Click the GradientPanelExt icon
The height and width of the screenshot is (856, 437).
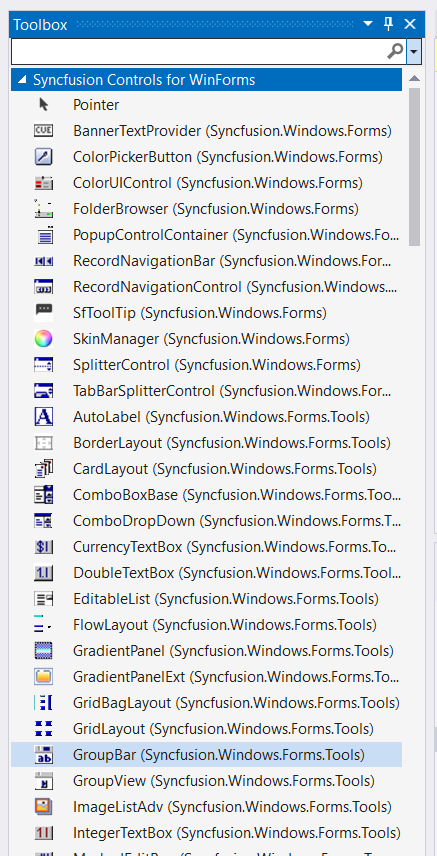(43, 677)
